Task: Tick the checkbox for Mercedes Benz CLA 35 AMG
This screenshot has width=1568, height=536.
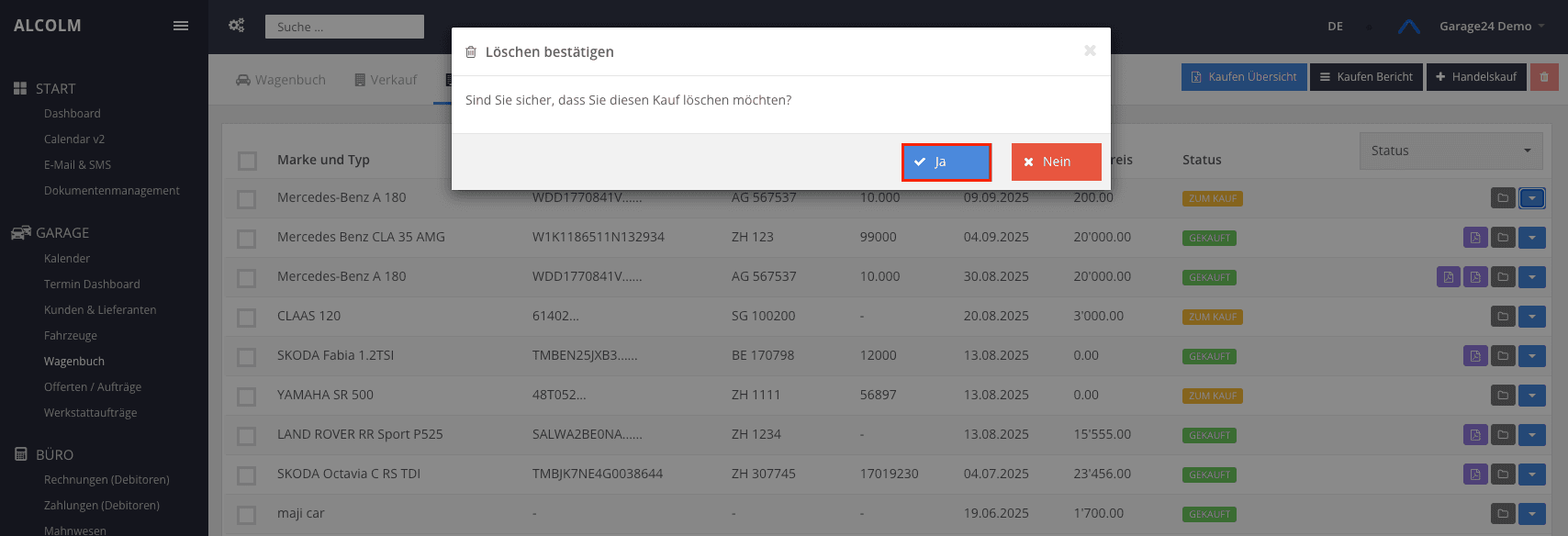Action: [247, 239]
